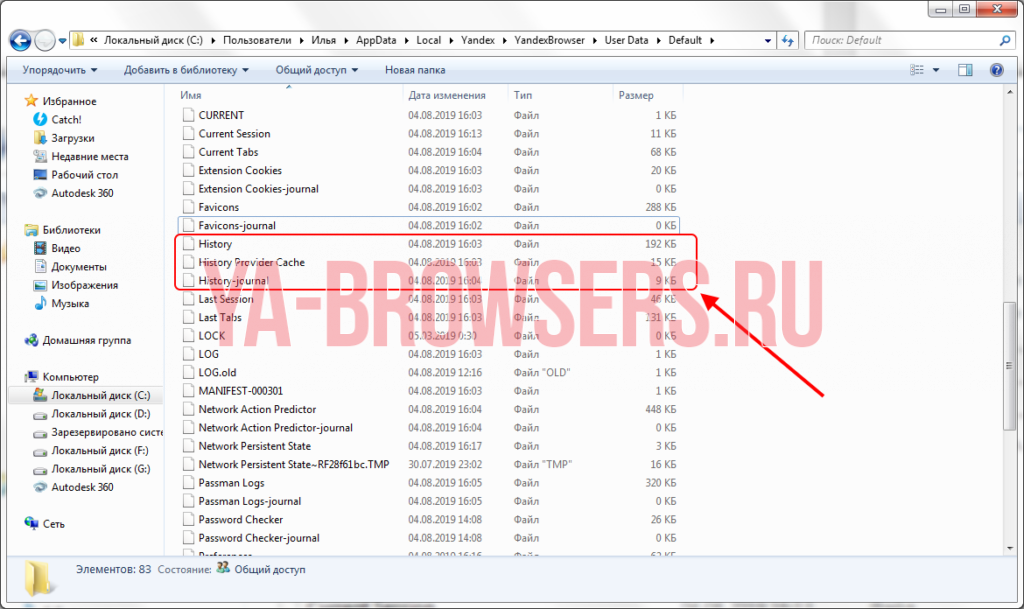
Task: Select the History file
Action: pos(215,244)
